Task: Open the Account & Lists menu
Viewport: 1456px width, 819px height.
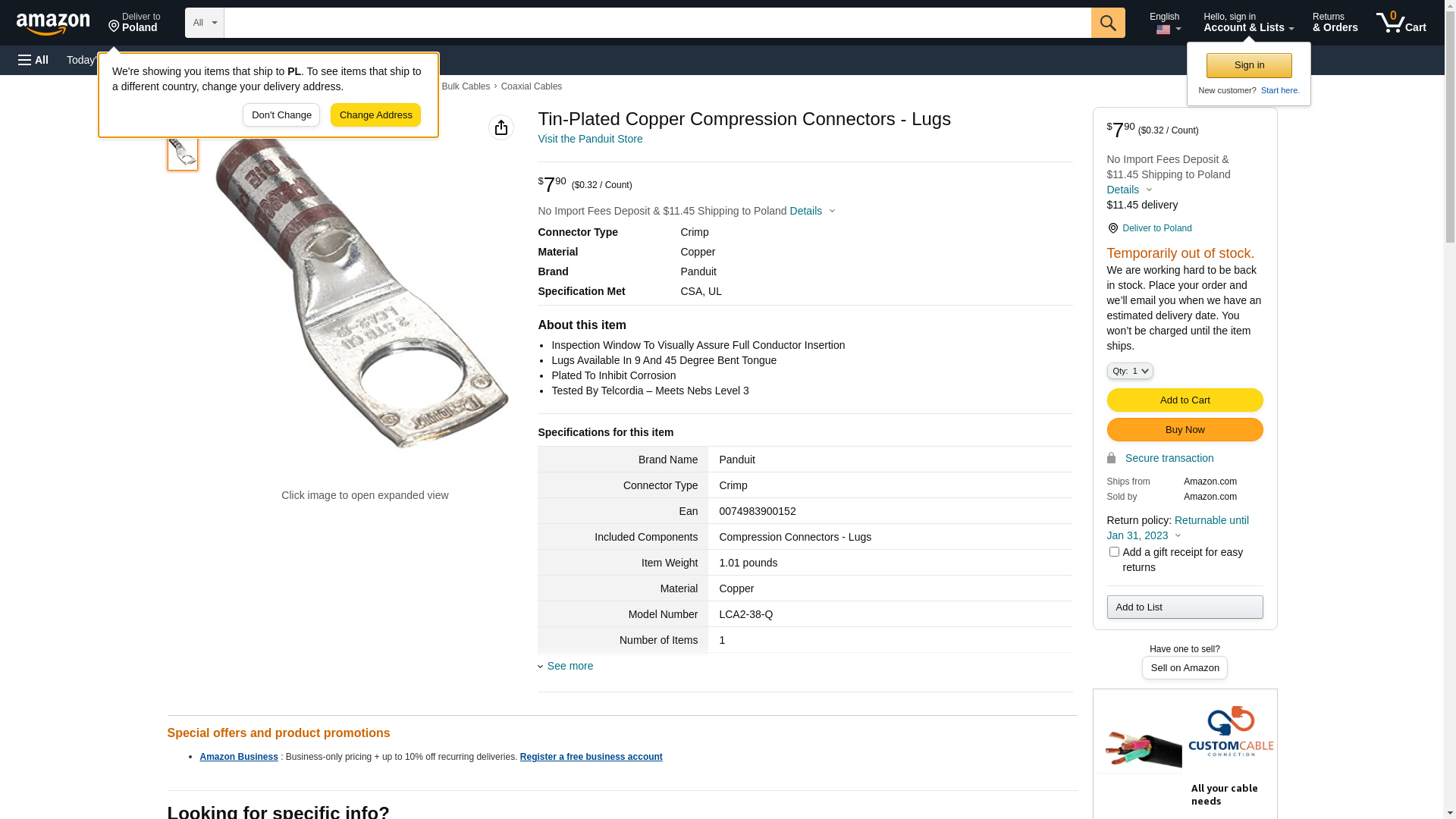Action: click(x=1248, y=23)
